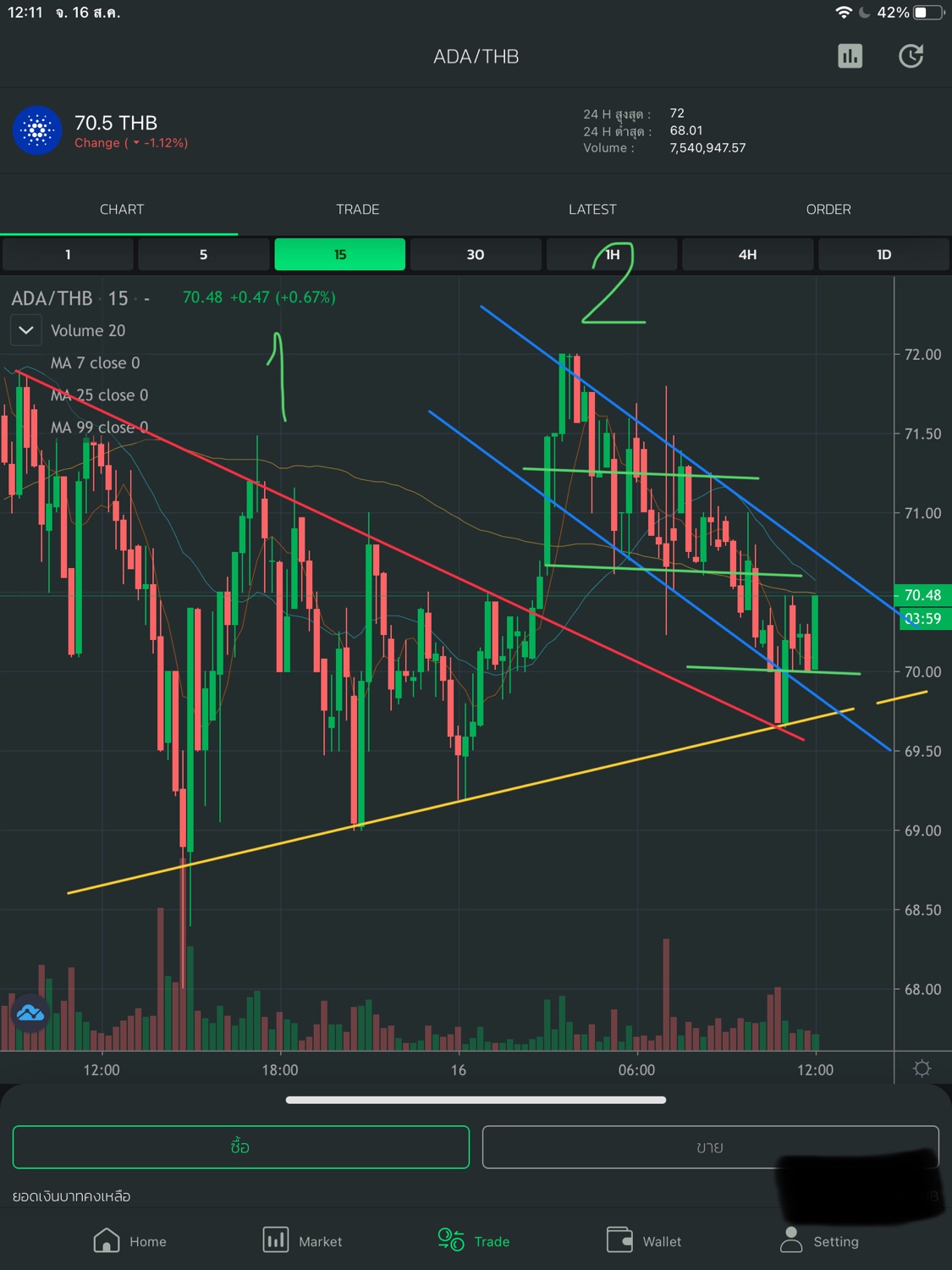952x1270 pixels.
Task: Tap the refresh history clock icon
Action: pos(911,57)
